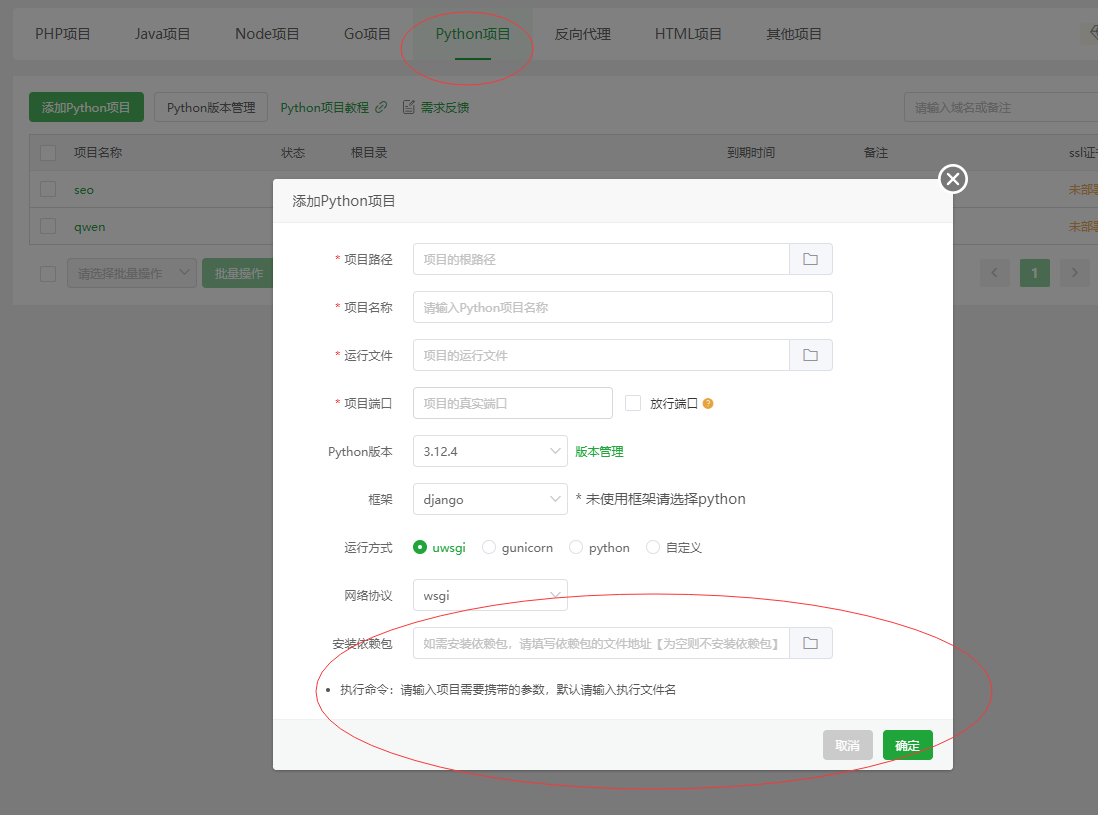Viewport: 1098px width, 815px height.
Task: Switch to 其他项目 tab
Action: coord(794,34)
